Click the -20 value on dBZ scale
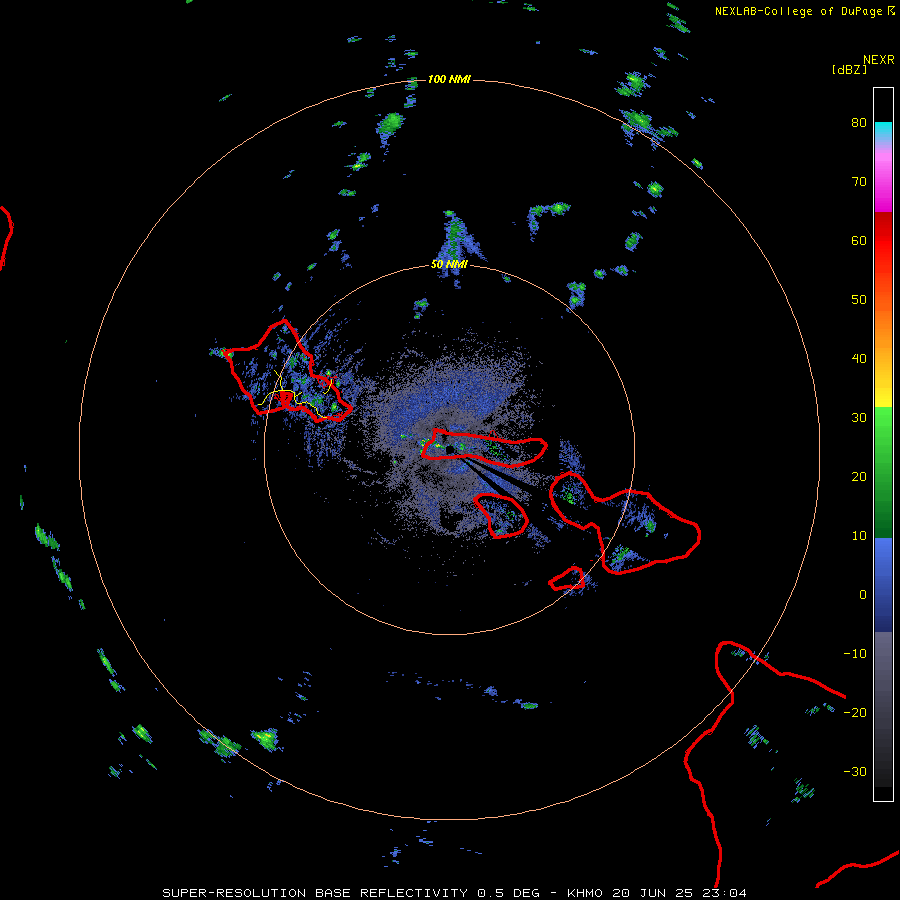 [855, 713]
